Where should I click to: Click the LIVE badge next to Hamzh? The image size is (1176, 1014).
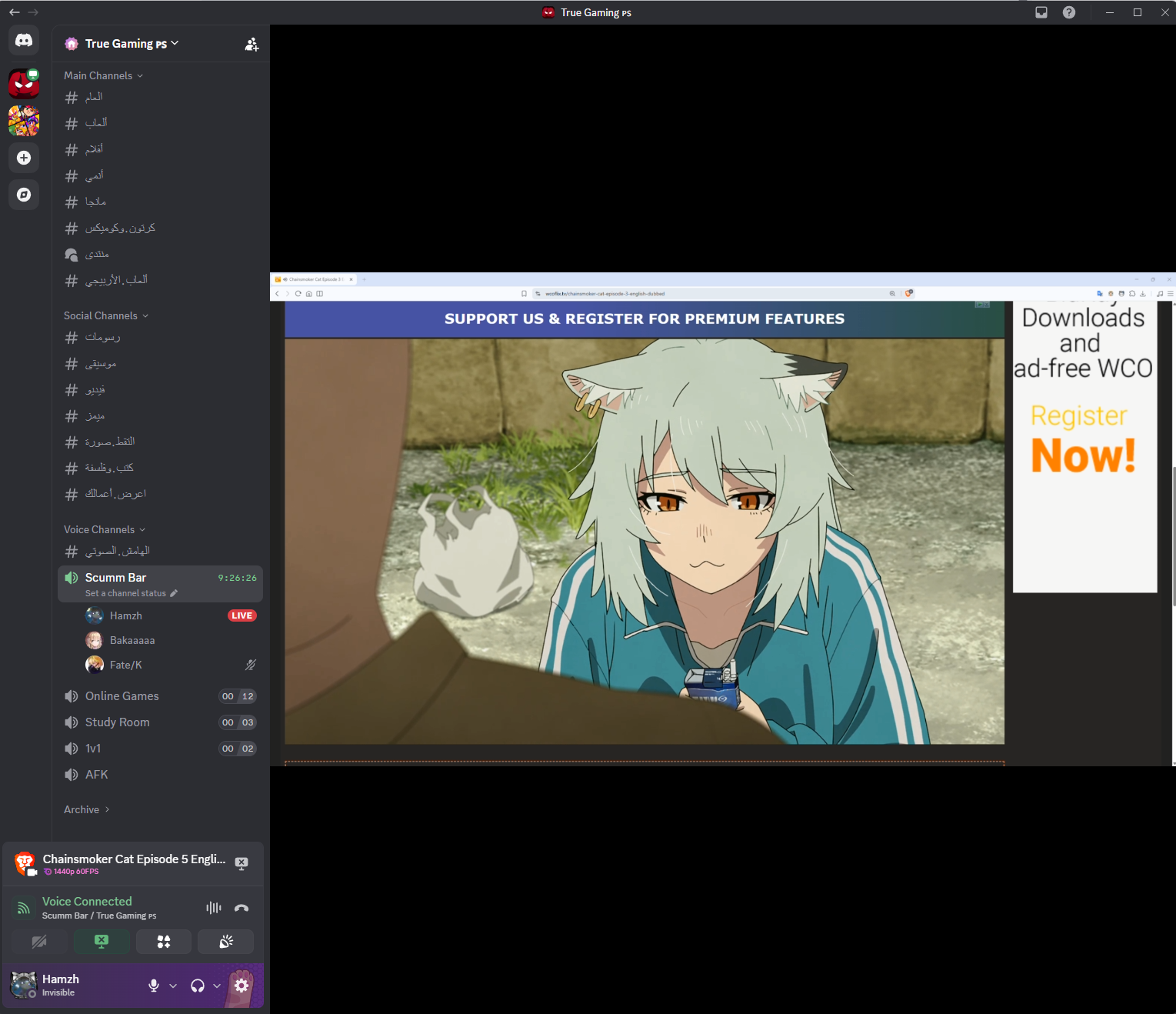point(242,615)
